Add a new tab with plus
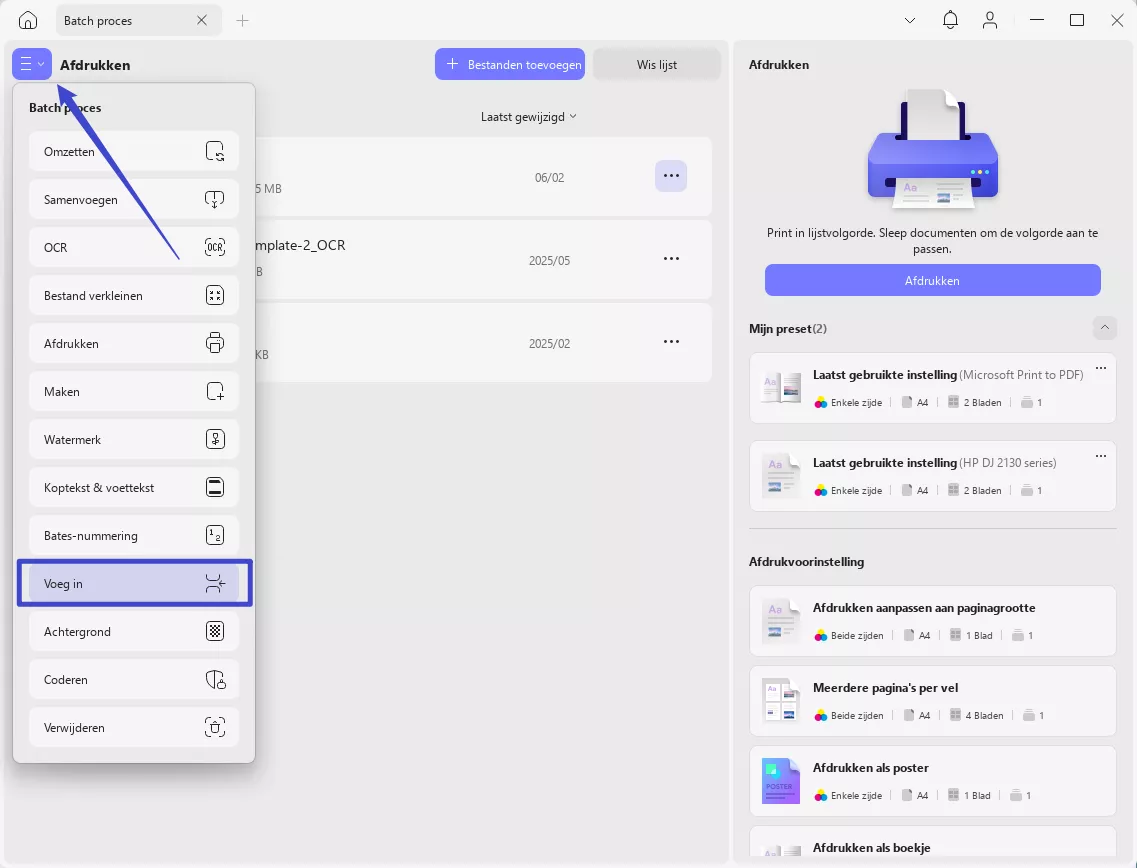This screenshot has height=868, width=1137. pos(242,20)
